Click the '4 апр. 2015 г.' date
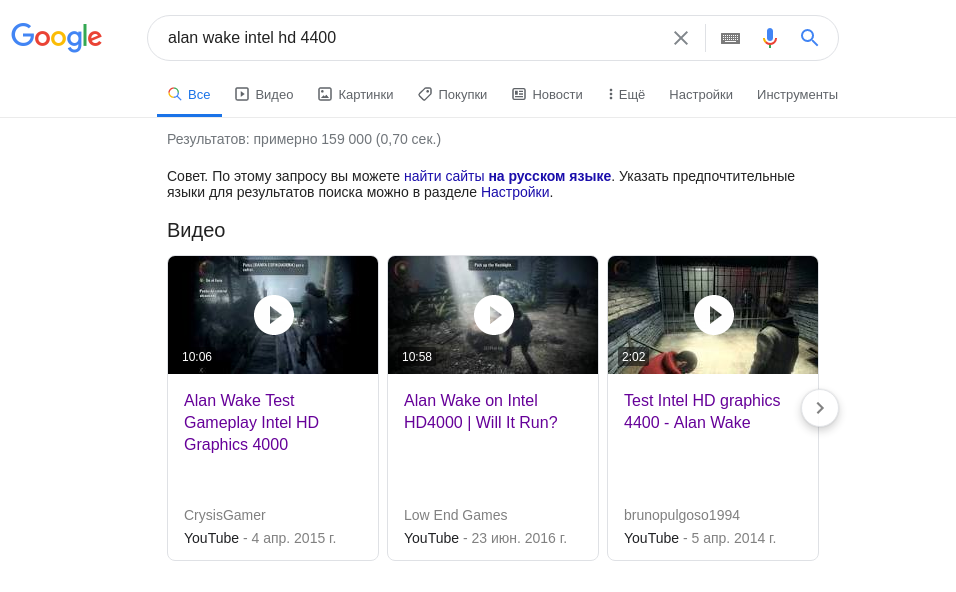 294,538
